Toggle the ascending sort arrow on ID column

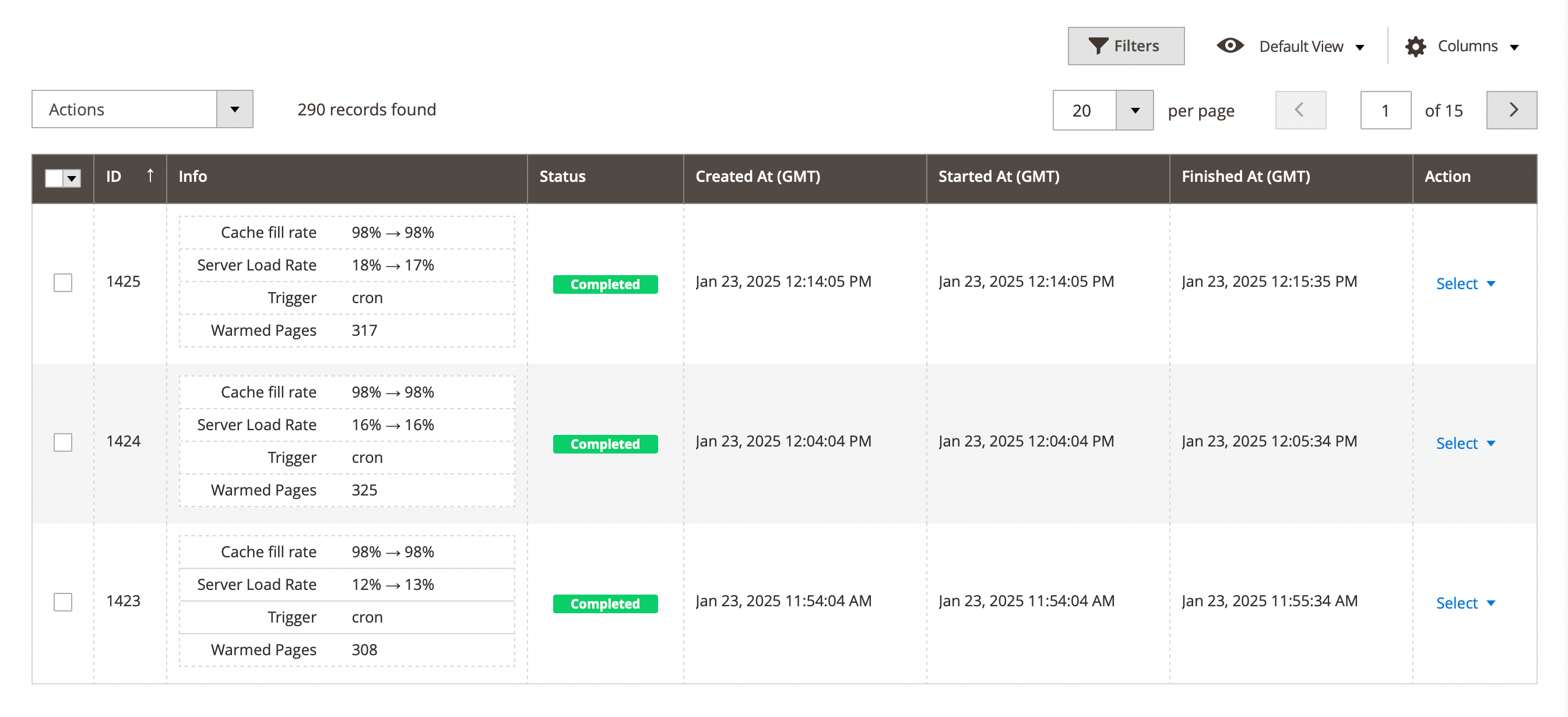pyautogui.click(x=150, y=175)
